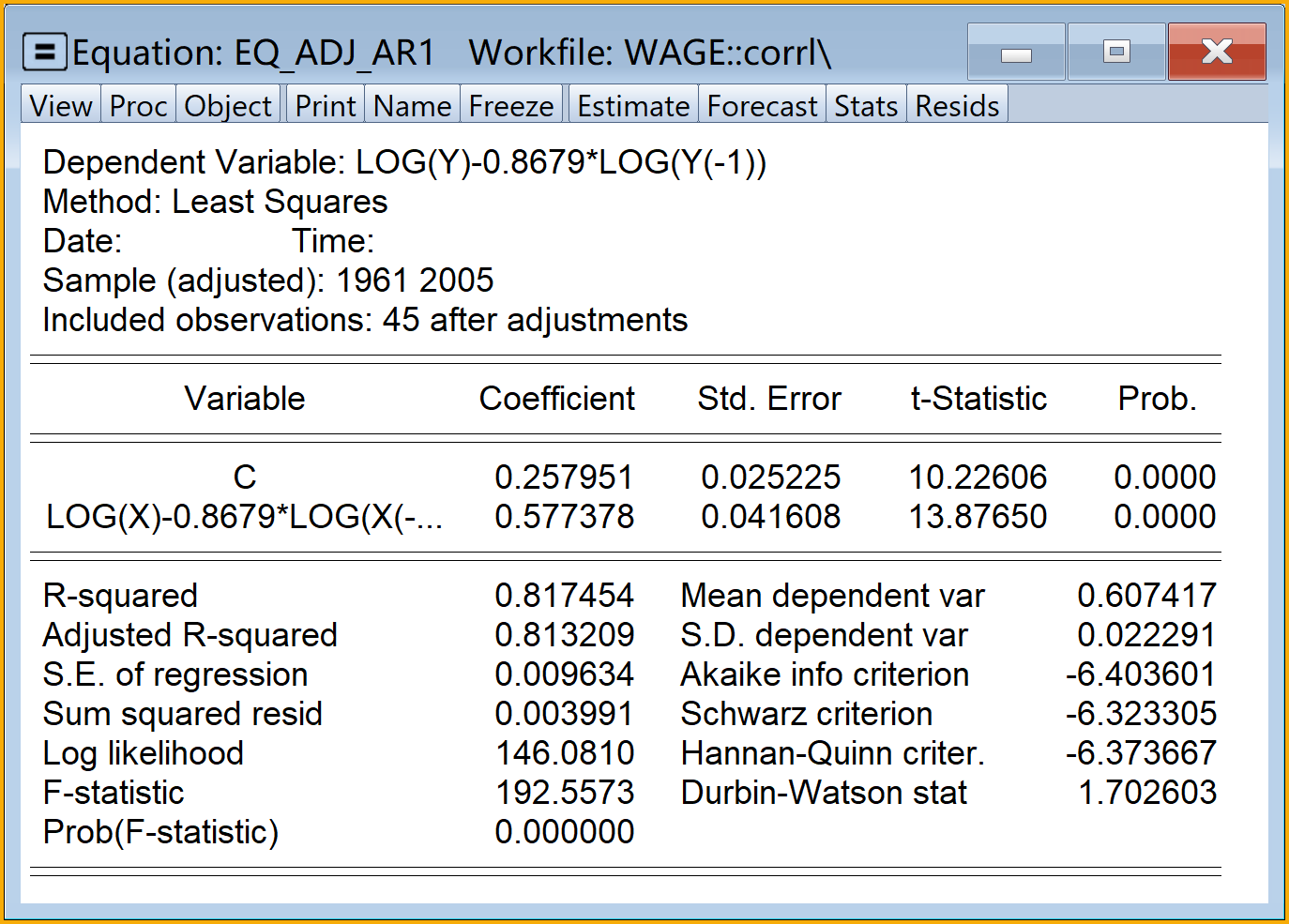The height and width of the screenshot is (924, 1289).
Task: Maximize the equation window
Action: tap(1116, 53)
